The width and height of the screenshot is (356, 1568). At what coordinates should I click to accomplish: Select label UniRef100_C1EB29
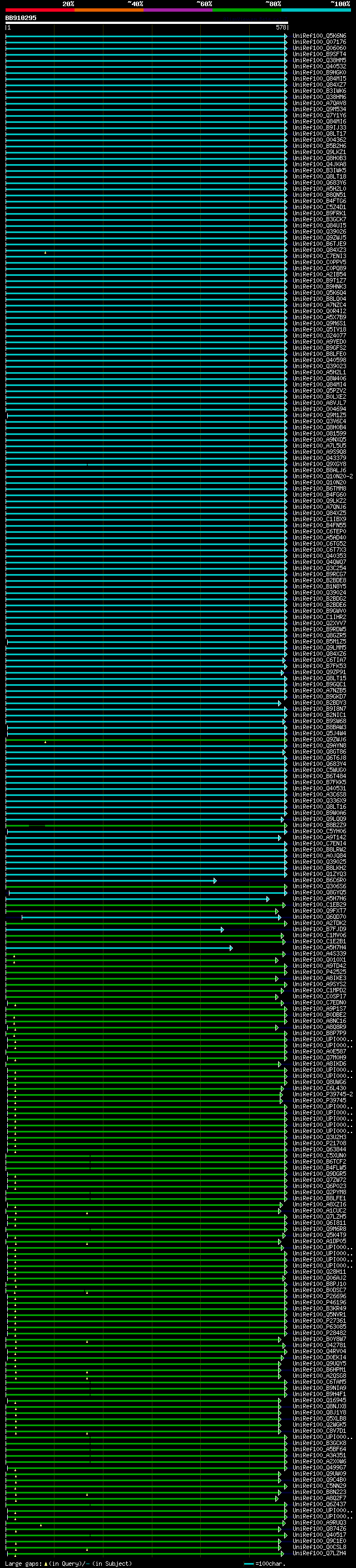click(319, 905)
